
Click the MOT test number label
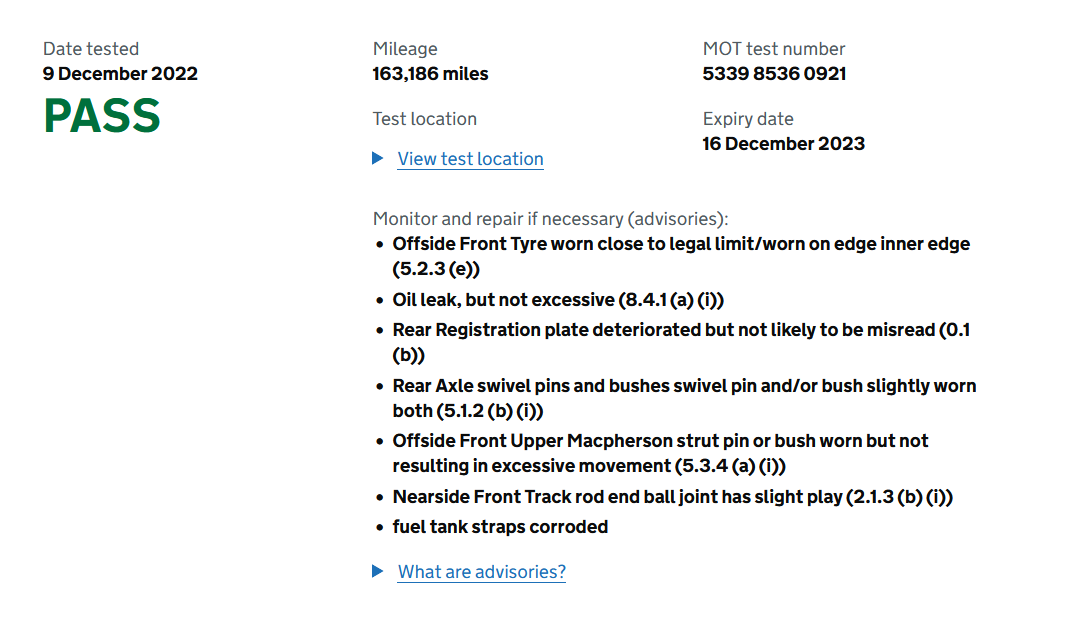pyautogui.click(x=774, y=49)
